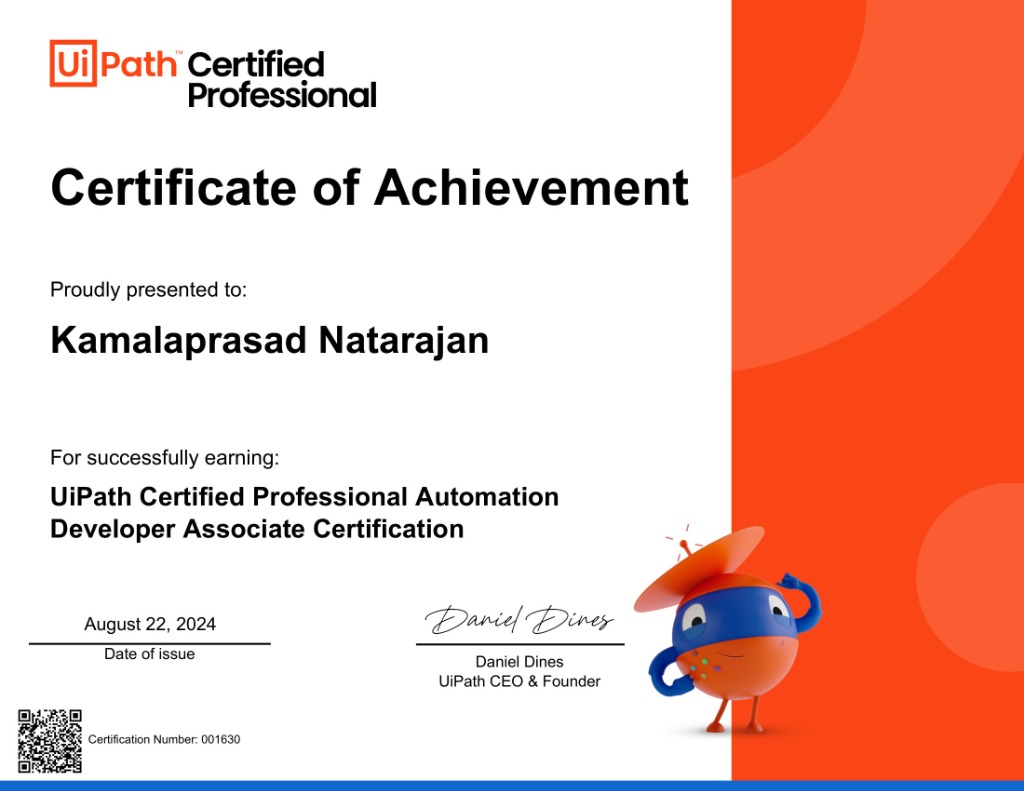
Task: Click the Certification Number 001630 text
Action: click(x=162, y=741)
